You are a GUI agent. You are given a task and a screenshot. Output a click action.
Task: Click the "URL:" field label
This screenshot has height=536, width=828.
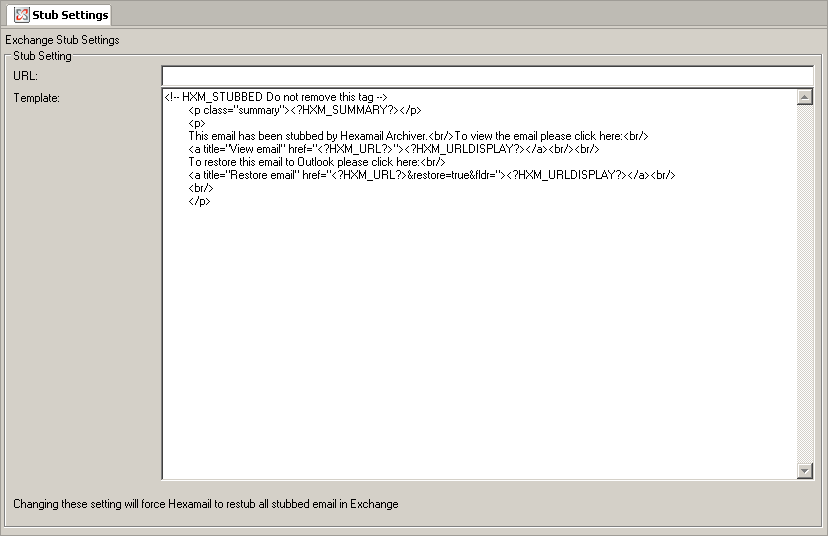coord(25,76)
